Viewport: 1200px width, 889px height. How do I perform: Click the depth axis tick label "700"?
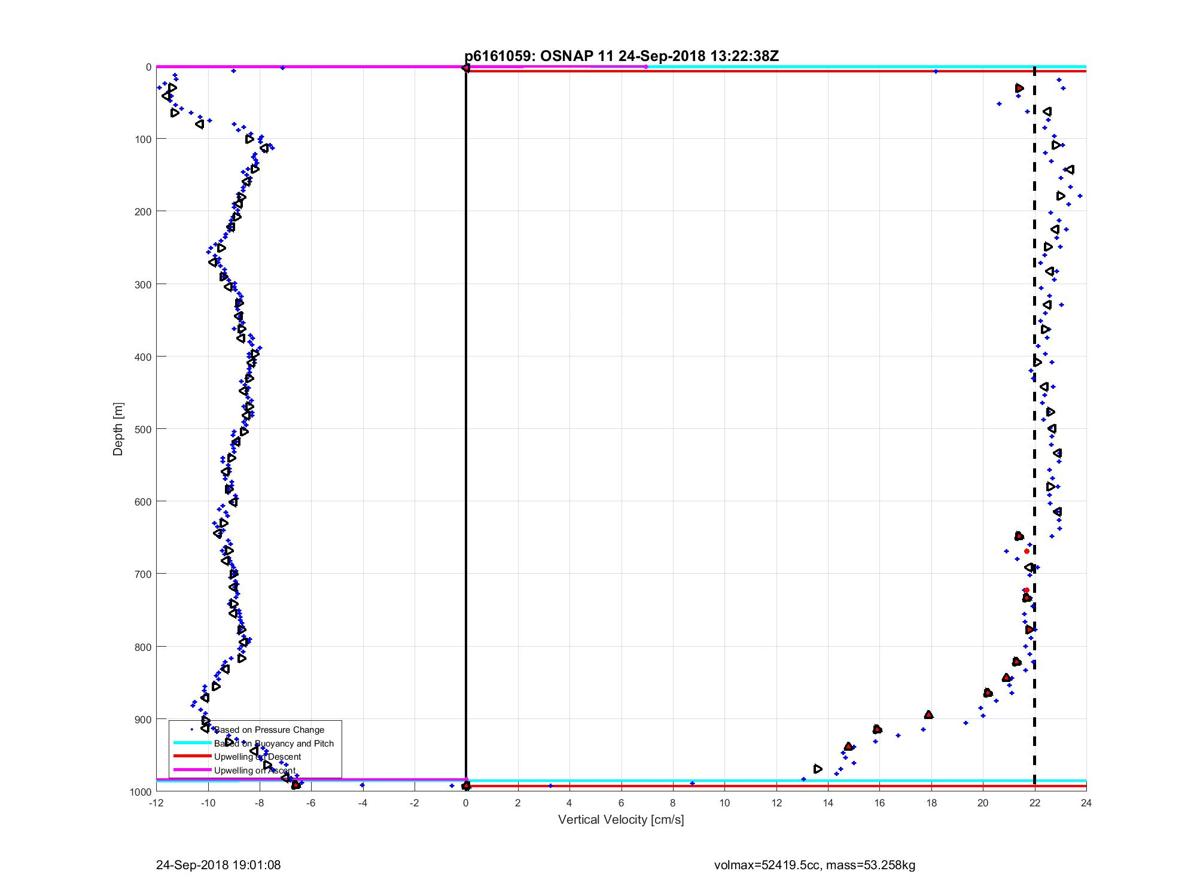pos(143,574)
